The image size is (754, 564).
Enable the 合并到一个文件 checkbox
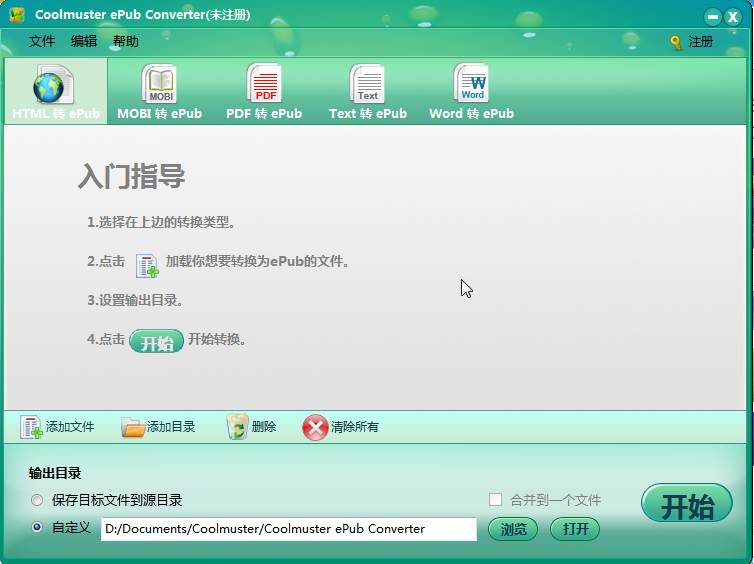pyautogui.click(x=495, y=500)
